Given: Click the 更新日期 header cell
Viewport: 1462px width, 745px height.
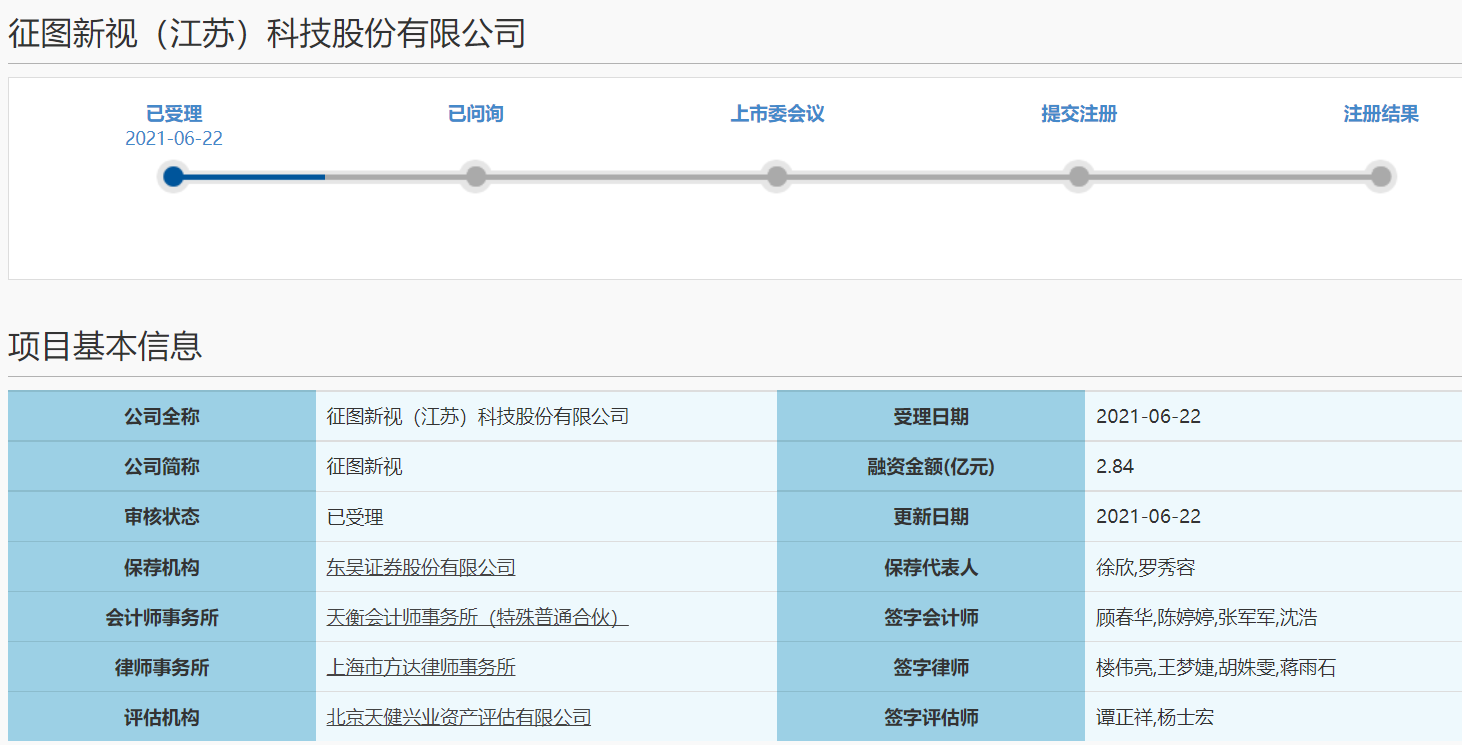Looking at the screenshot, I should click(x=931, y=517).
